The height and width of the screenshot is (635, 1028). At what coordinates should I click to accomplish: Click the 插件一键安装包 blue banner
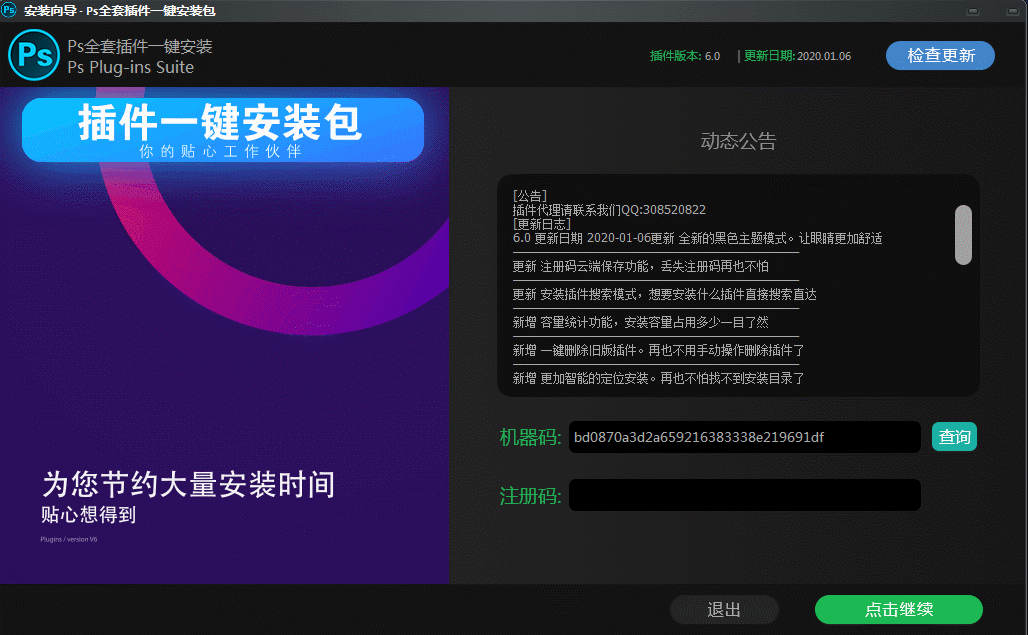coord(223,130)
